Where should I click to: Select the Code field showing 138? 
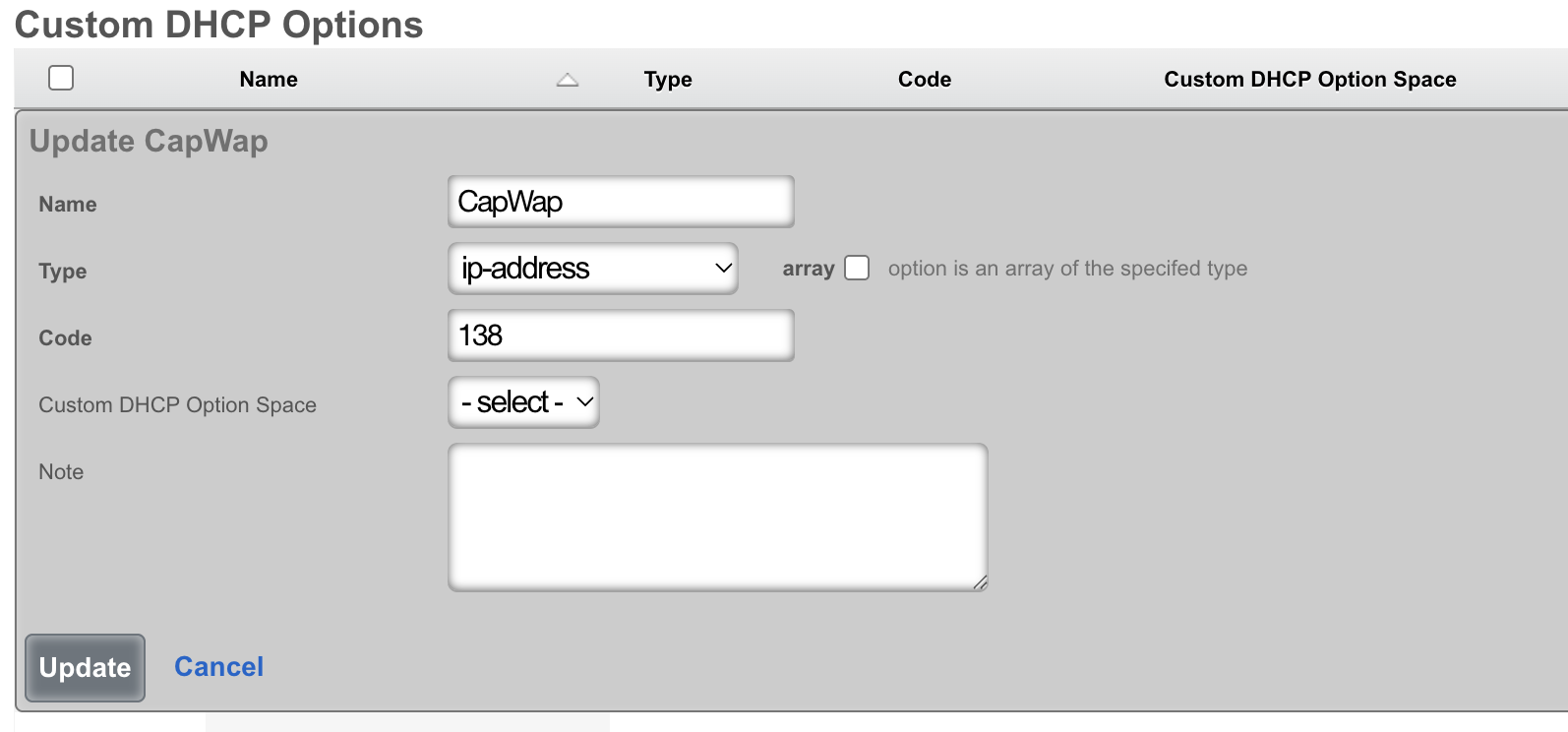pyautogui.click(x=620, y=335)
